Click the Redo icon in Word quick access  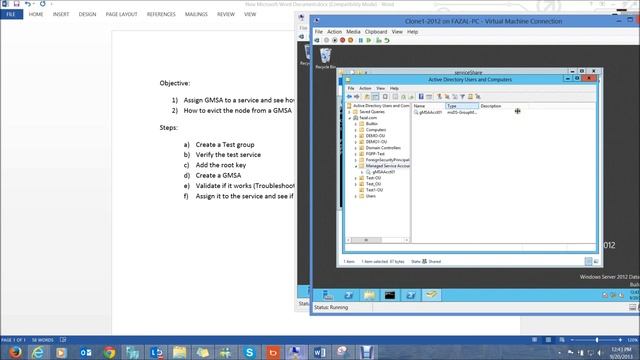(x=42, y=4)
